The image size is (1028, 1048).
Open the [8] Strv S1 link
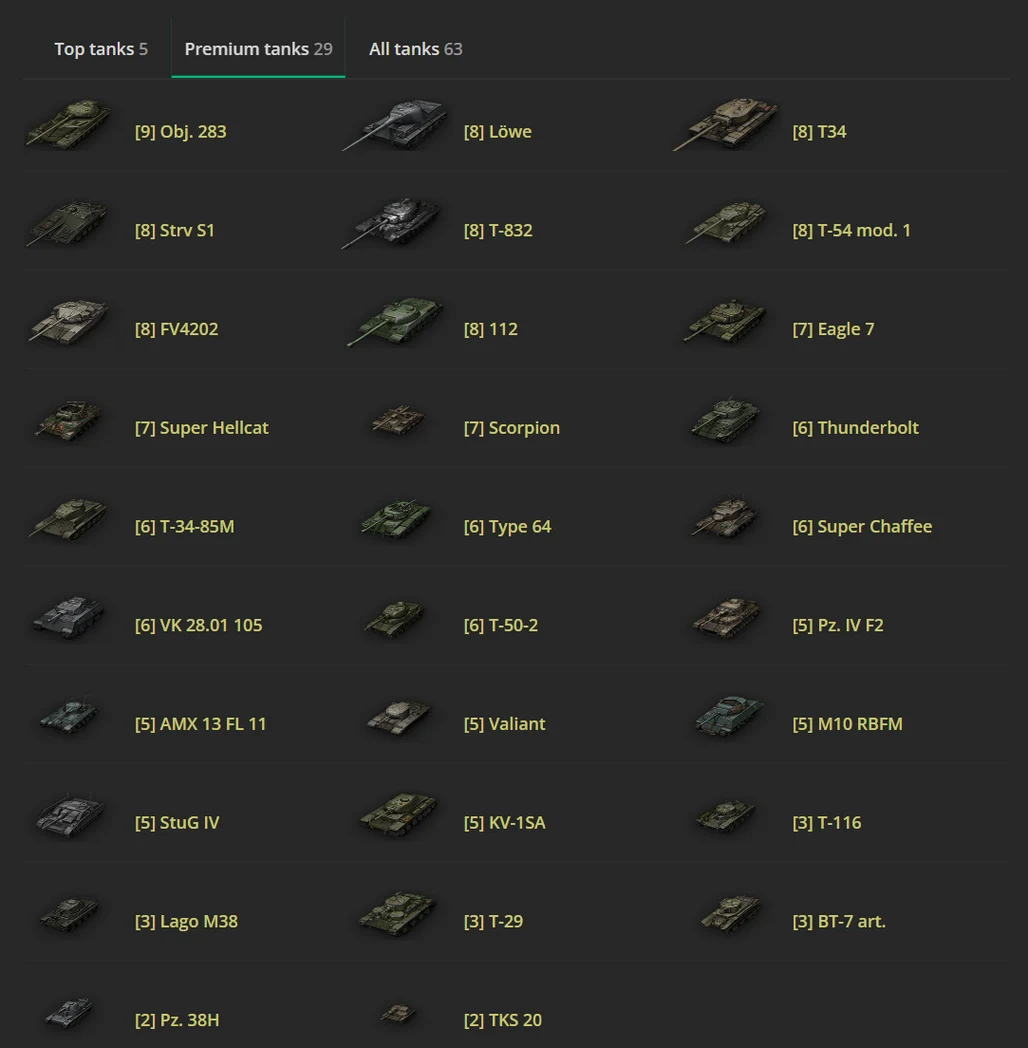(174, 231)
